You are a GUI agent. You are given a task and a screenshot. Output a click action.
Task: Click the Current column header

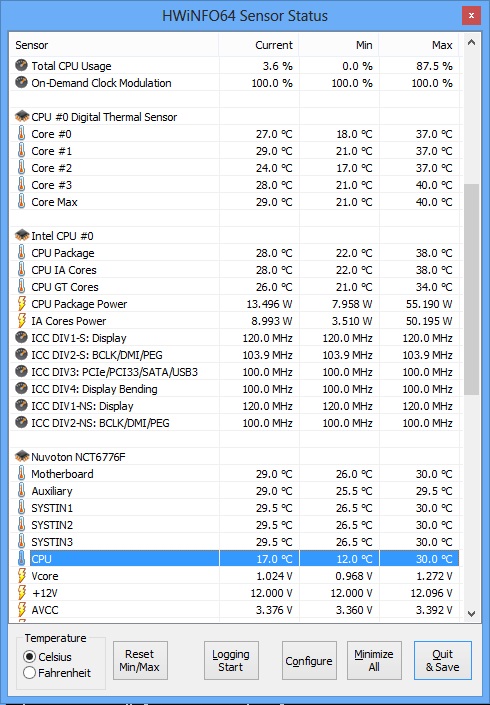coord(259,45)
